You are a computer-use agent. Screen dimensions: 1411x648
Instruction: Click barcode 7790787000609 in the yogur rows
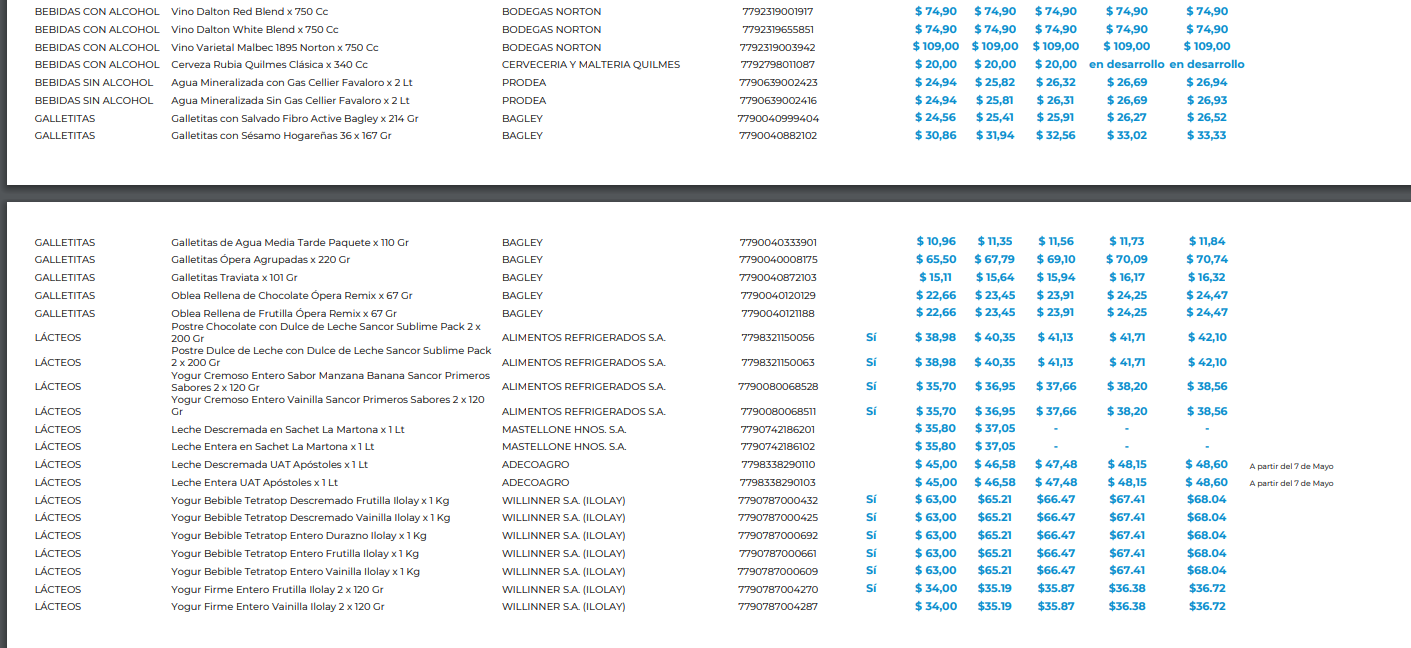[x=777, y=571]
